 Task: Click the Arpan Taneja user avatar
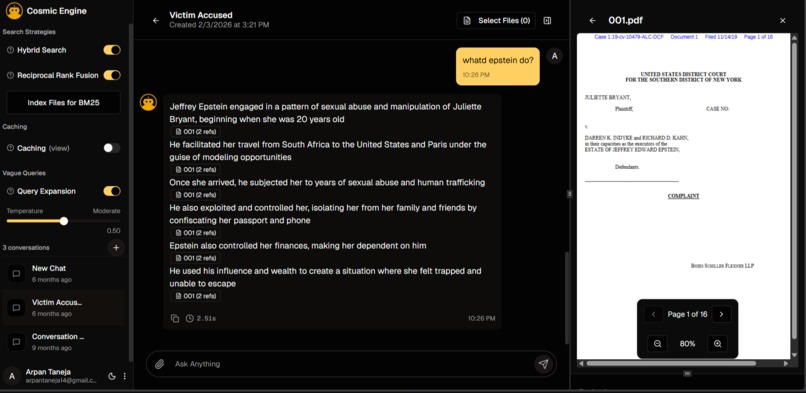[x=12, y=376]
